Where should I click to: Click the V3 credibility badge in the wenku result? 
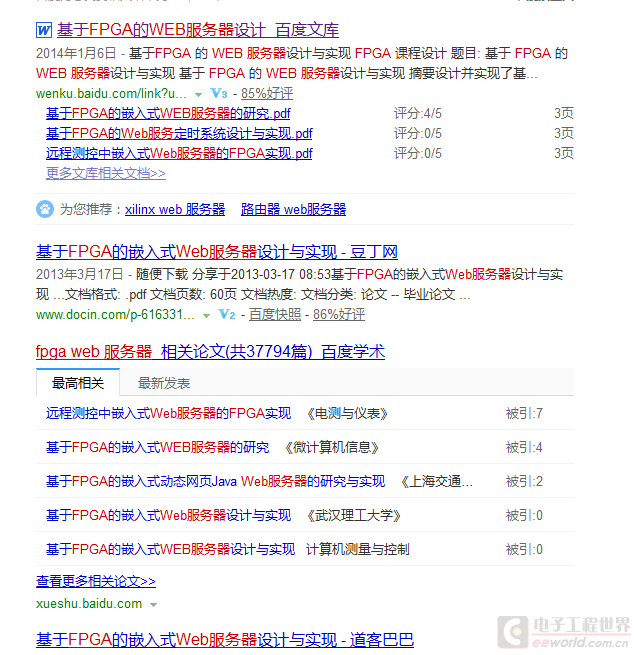point(219,93)
